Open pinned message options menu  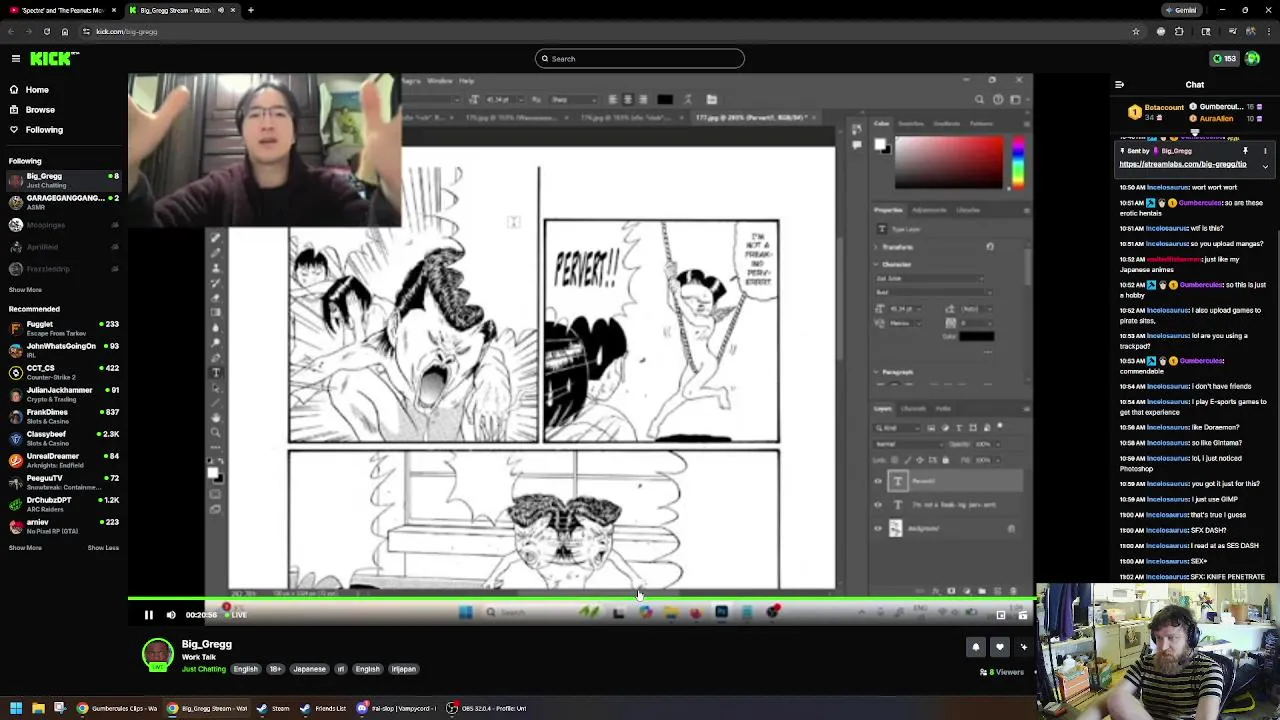pos(1265,151)
